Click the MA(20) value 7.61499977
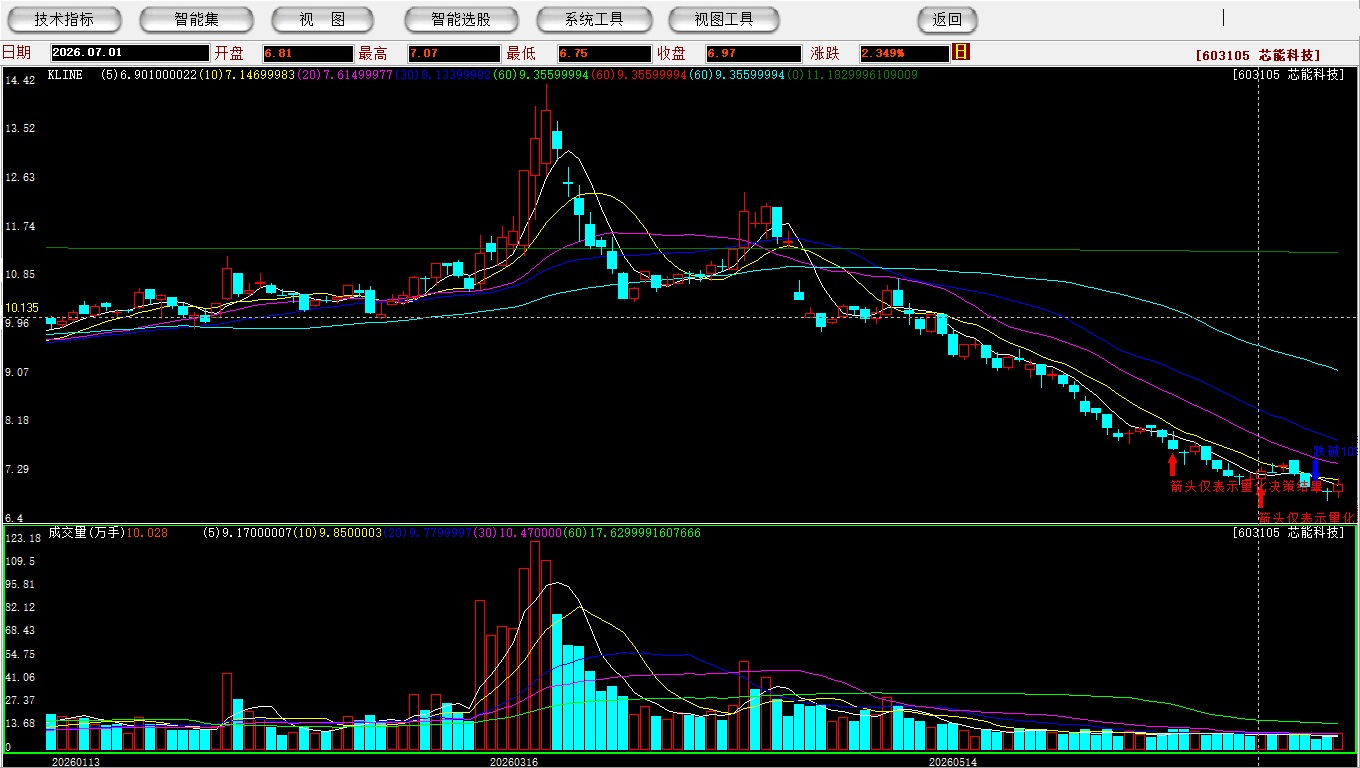Viewport: 1360px width, 768px height. [357, 75]
